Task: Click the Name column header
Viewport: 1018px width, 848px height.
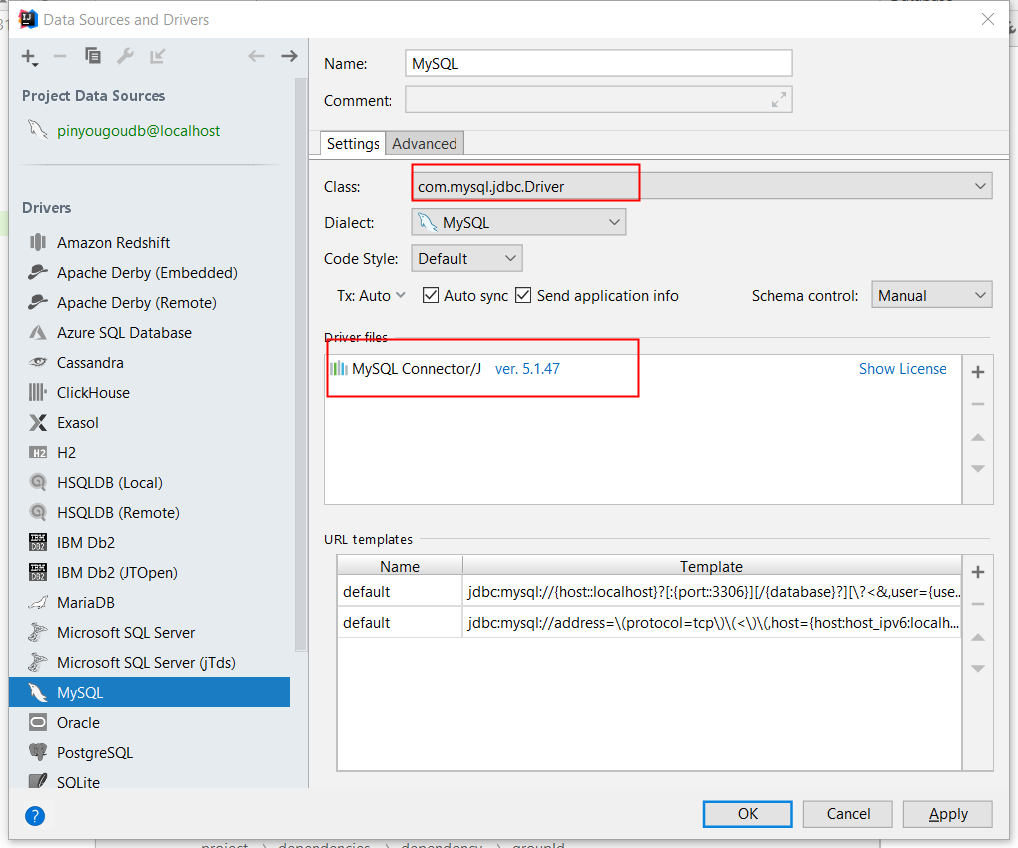Action: 400,566
